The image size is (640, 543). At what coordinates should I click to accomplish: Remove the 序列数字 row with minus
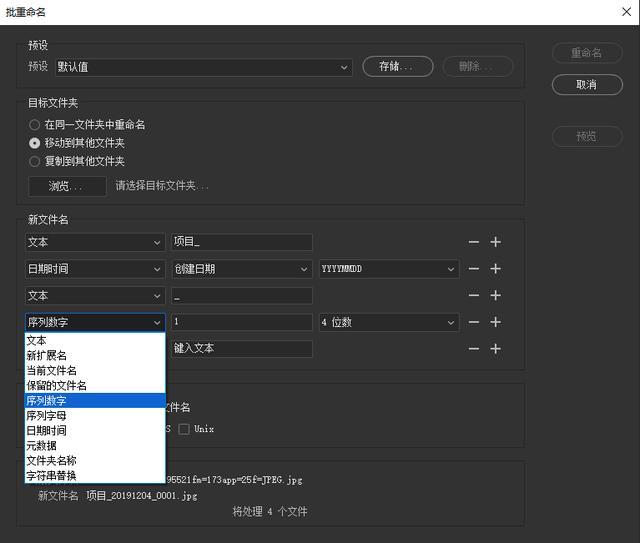pos(473,322)
